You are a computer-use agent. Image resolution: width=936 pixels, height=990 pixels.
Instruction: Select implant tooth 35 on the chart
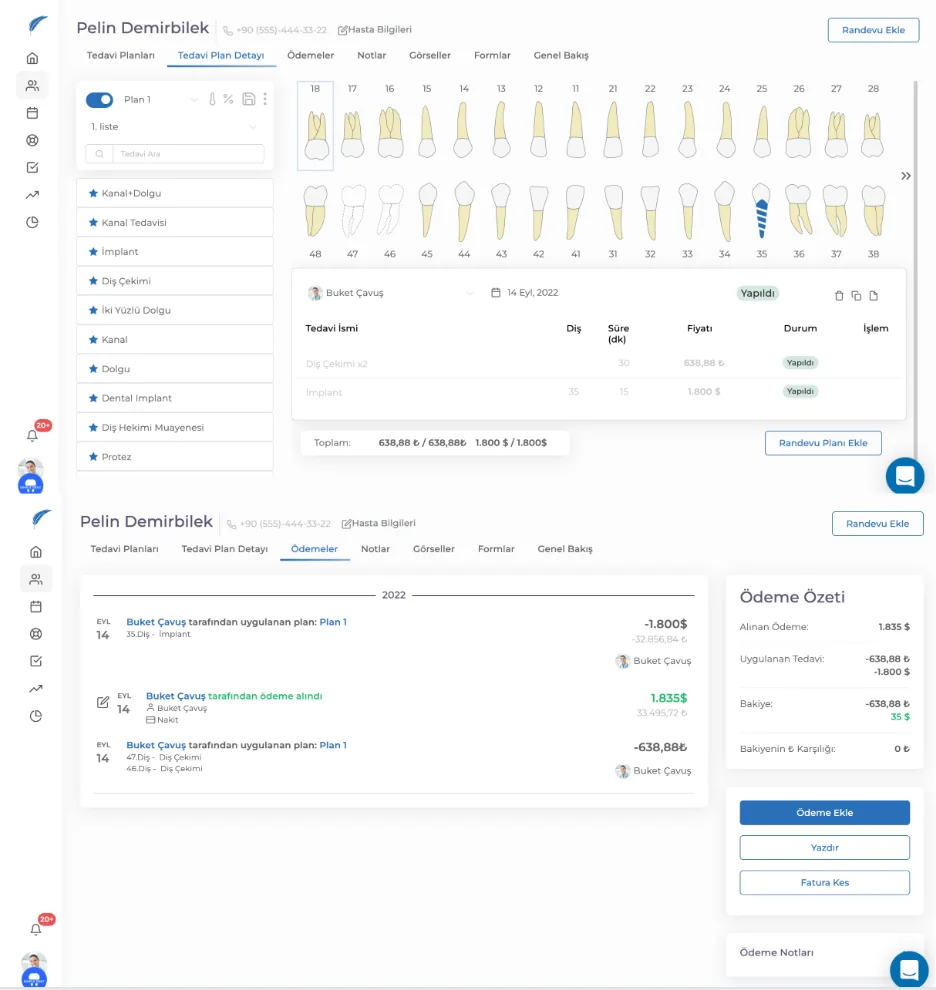762,212
